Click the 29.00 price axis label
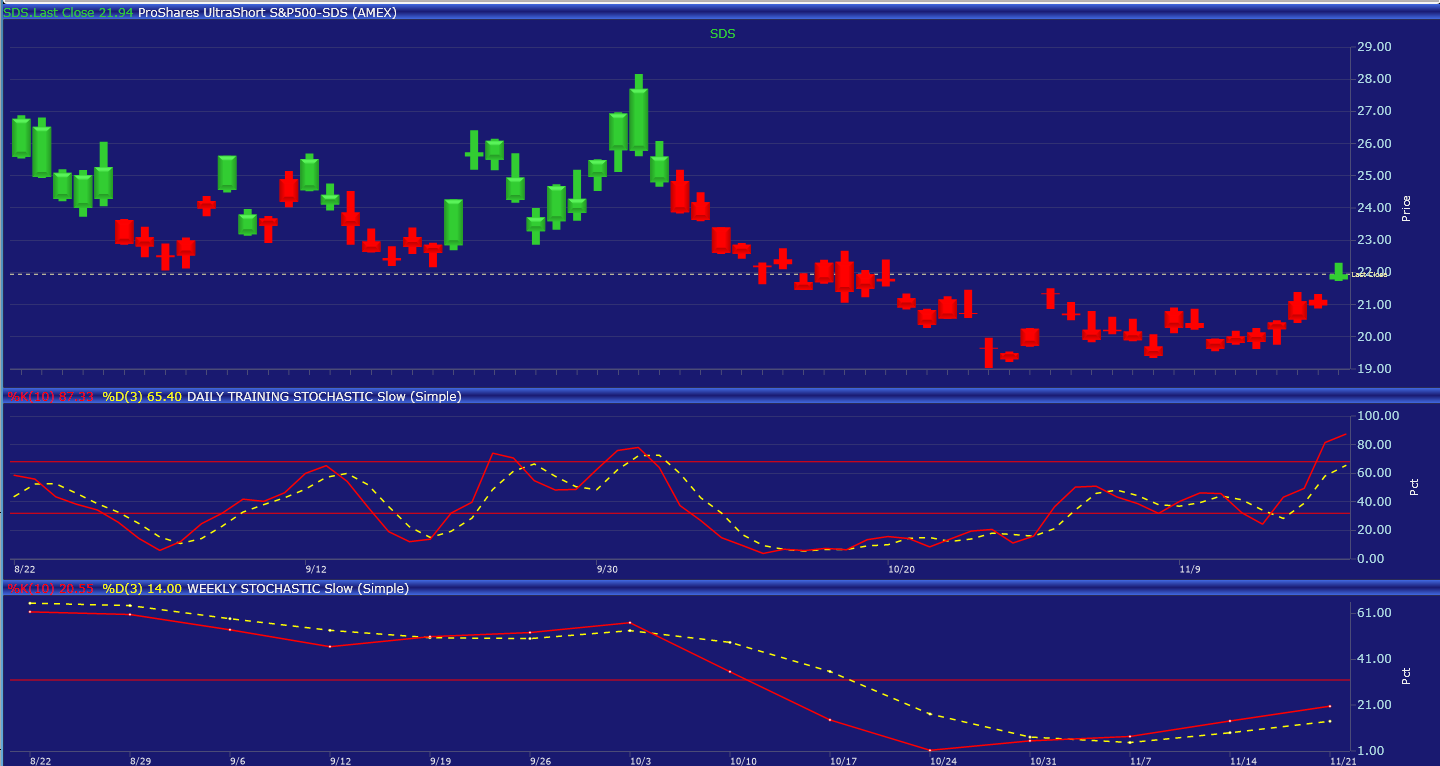This screenshot has height=766, width=1440. click(1374, 47)
